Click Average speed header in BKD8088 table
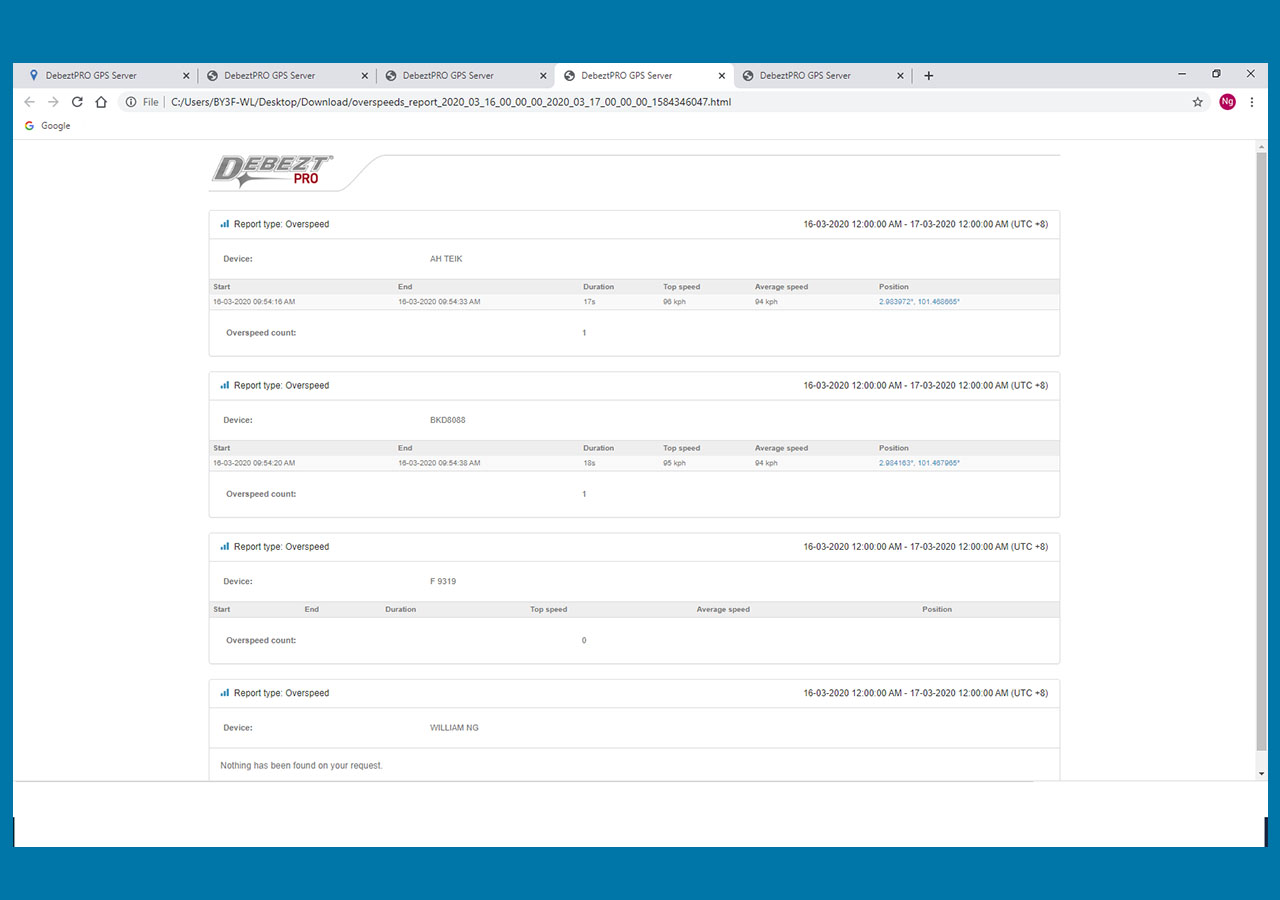Image resolution: width=1280 pixels, height=900 pixels. pos(781,448)
